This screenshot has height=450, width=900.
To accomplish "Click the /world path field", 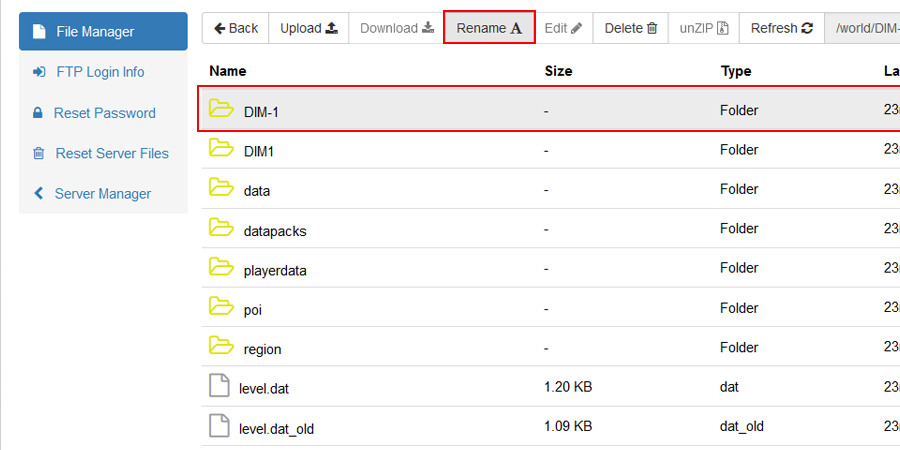I will click(x=862, y=28).
